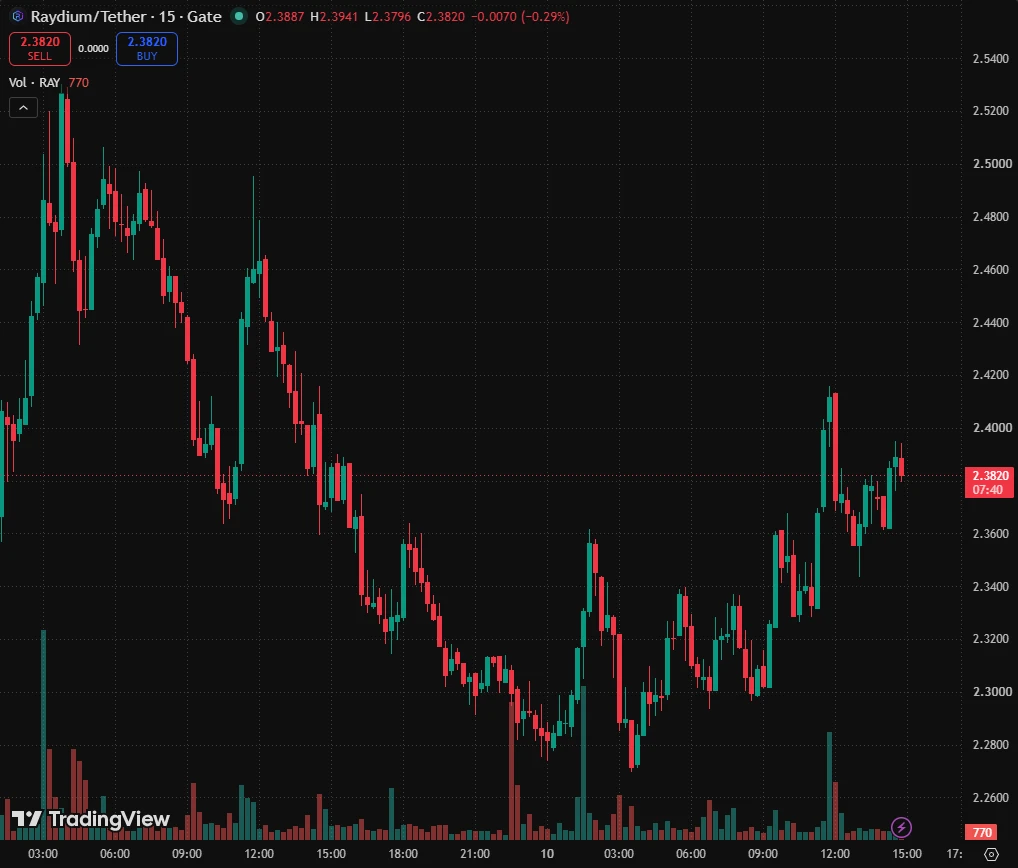Click the 2.5000 level on price scale
The image size is (1018, 868).
[991, 164]
